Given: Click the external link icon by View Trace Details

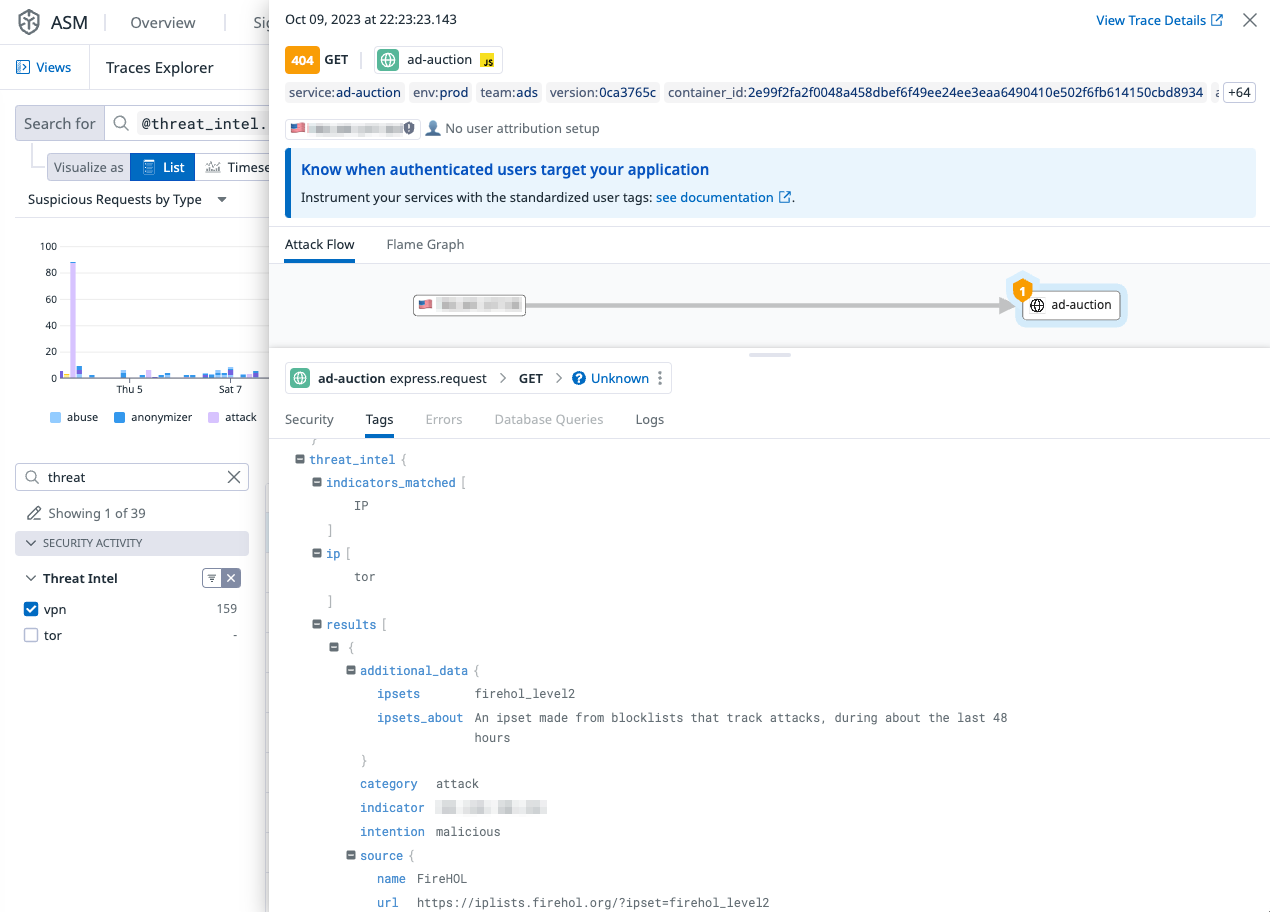Looking at the screenshot, I should 1217,20.
